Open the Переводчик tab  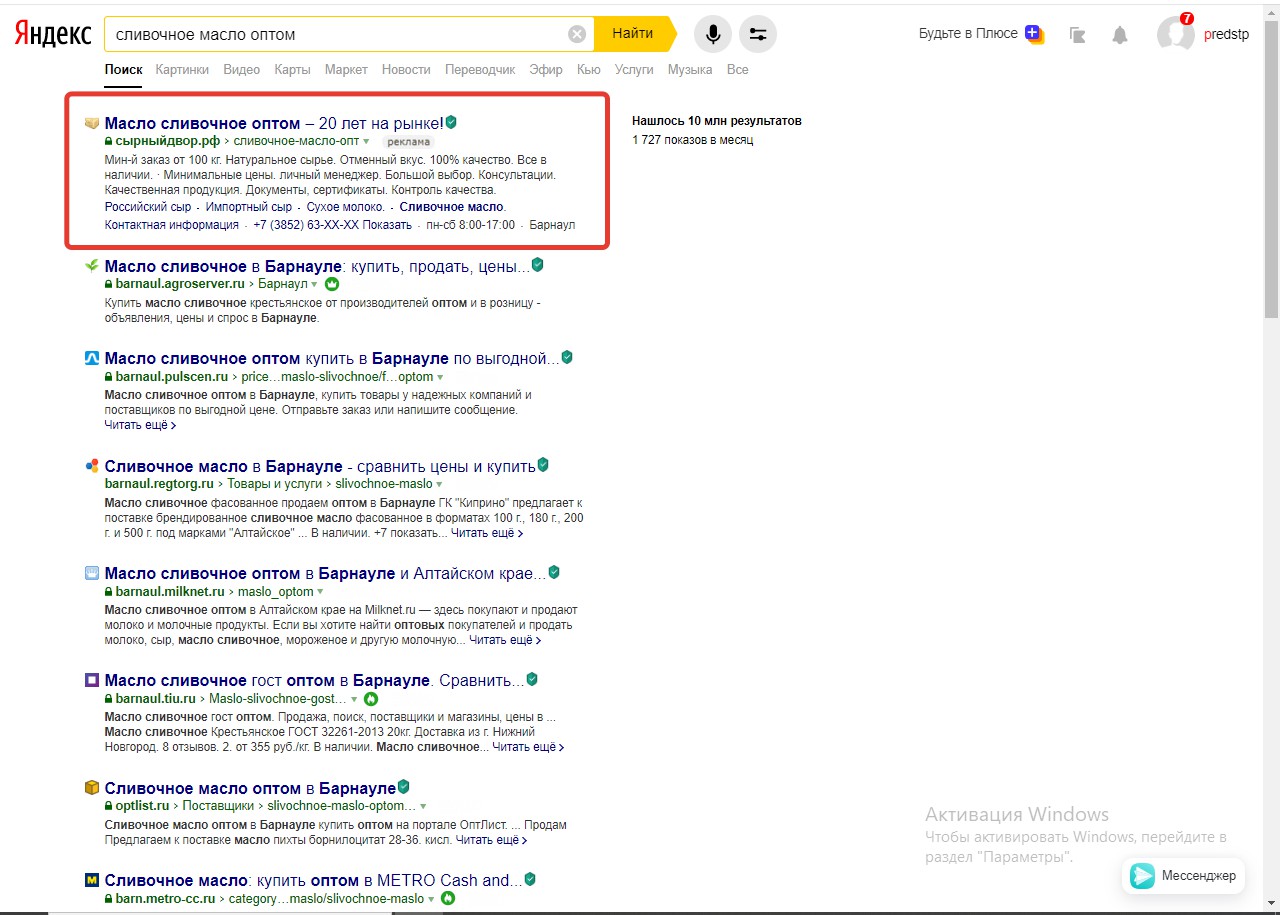pyautogui.click(x=480, y=70)
